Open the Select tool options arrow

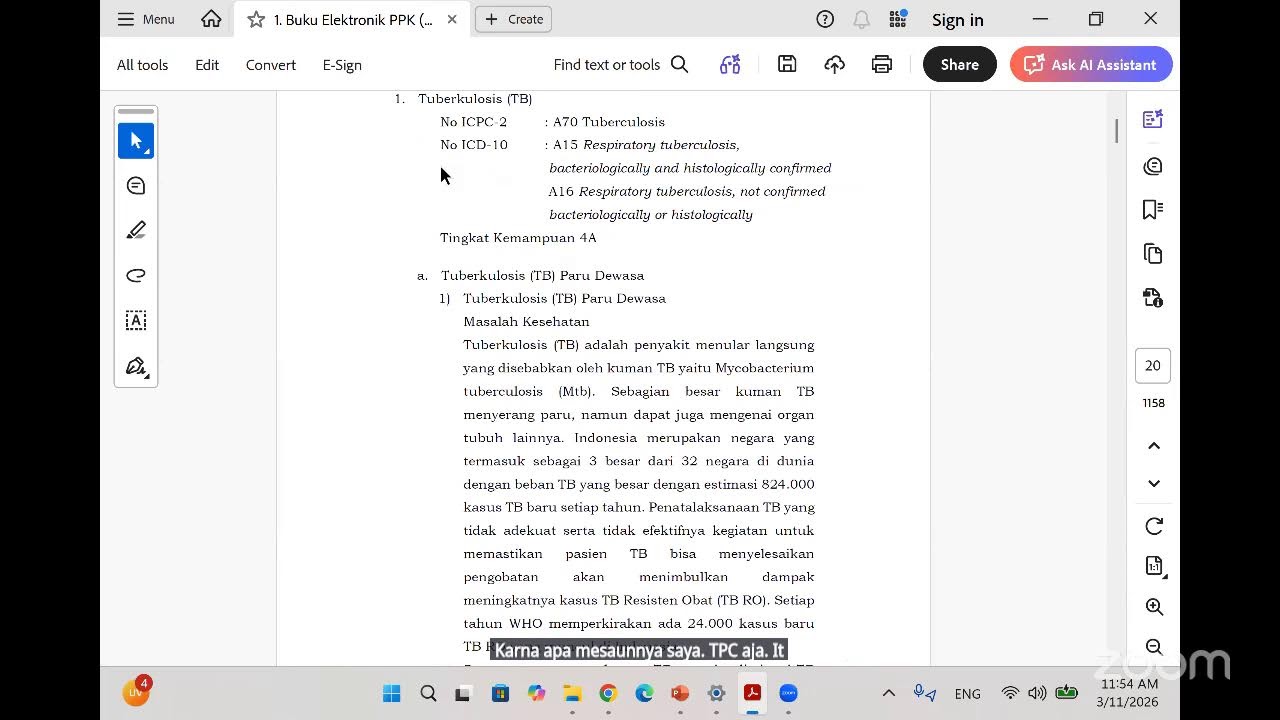(147, 151)
